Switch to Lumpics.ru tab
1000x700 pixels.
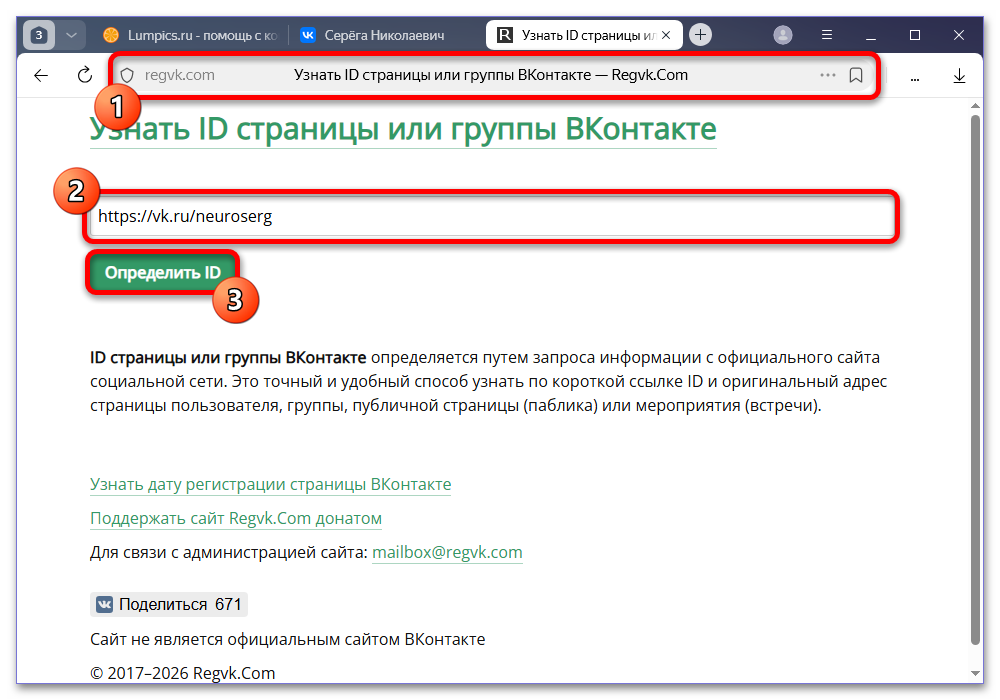(190, 35)
